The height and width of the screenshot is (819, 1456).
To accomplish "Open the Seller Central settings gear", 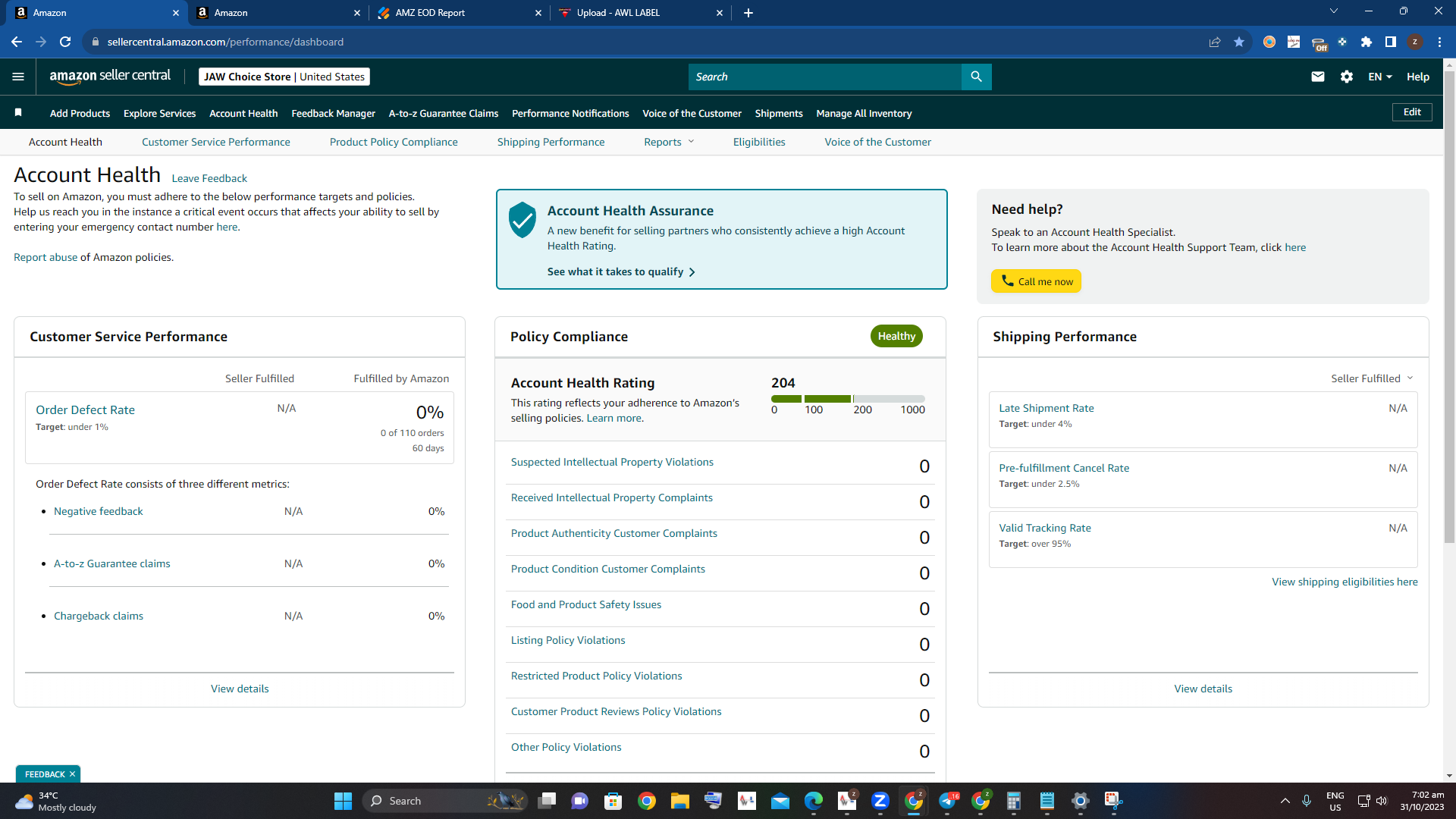I will point(1347,77).
